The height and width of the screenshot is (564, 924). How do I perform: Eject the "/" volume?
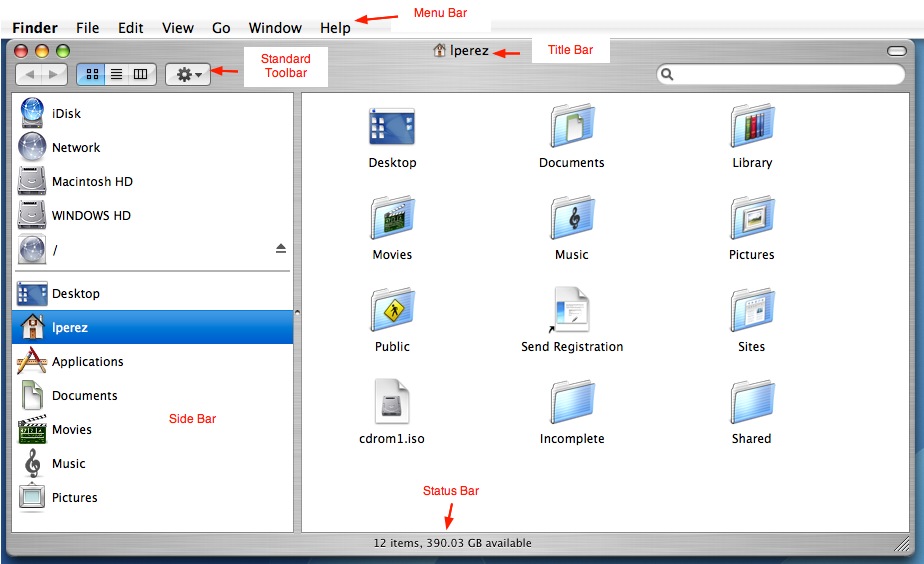pos(280,249)
